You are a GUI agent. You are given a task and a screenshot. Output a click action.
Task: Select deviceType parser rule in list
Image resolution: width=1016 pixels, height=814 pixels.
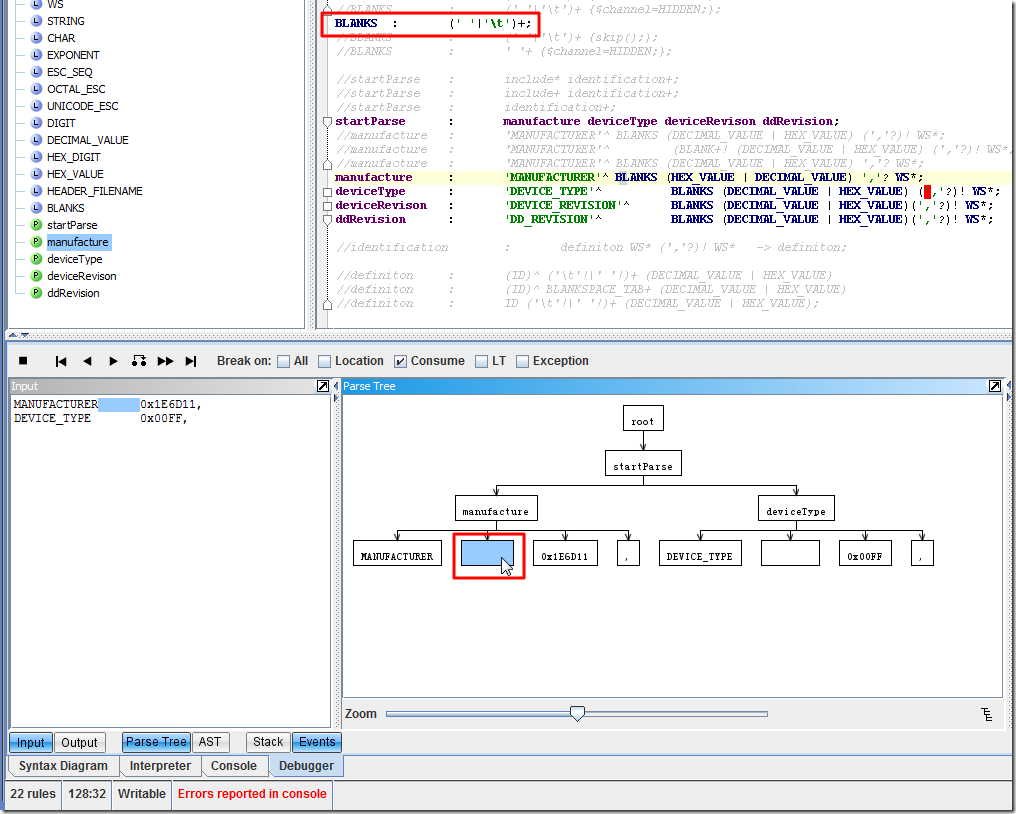75,259
